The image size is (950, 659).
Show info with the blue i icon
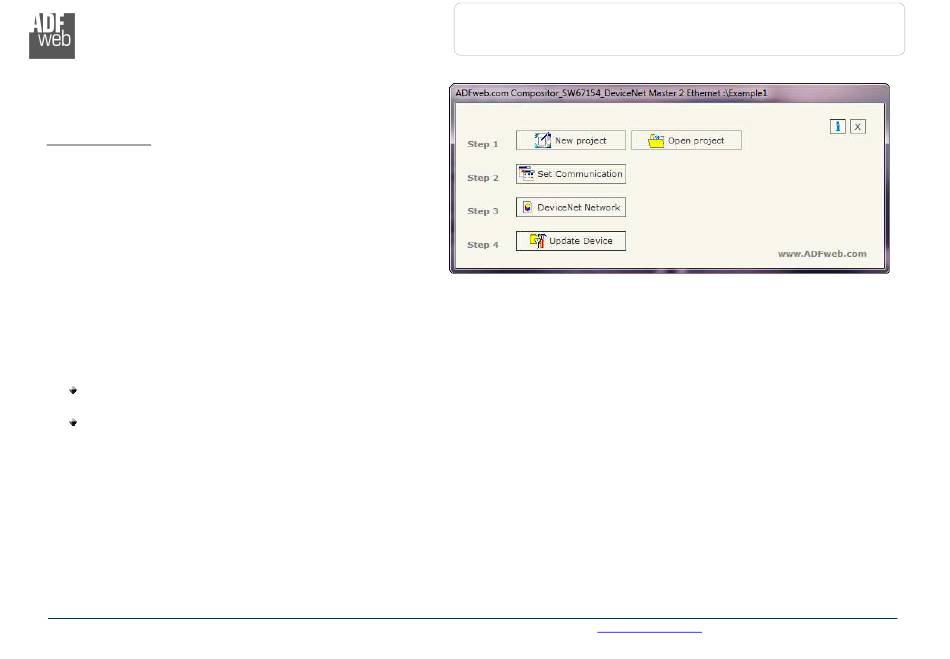(x=837, y=126)
